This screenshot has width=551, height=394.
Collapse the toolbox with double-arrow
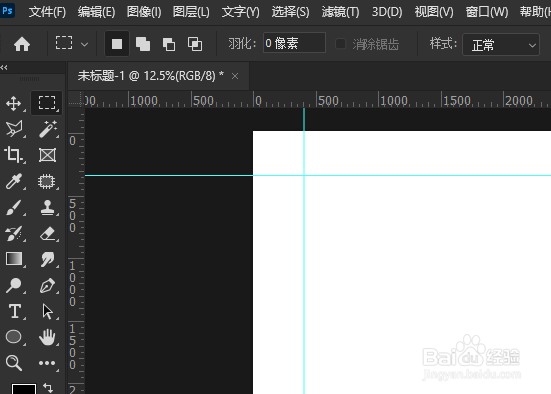(x=4, y=67)
